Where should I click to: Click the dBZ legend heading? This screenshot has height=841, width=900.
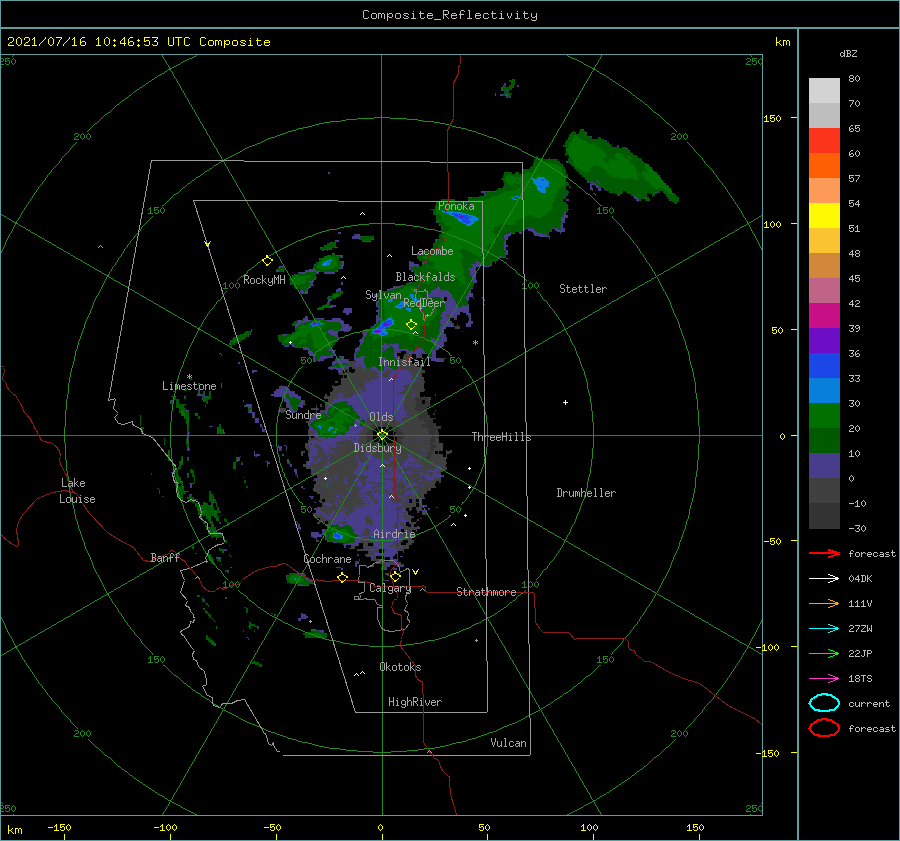point(848,53)
